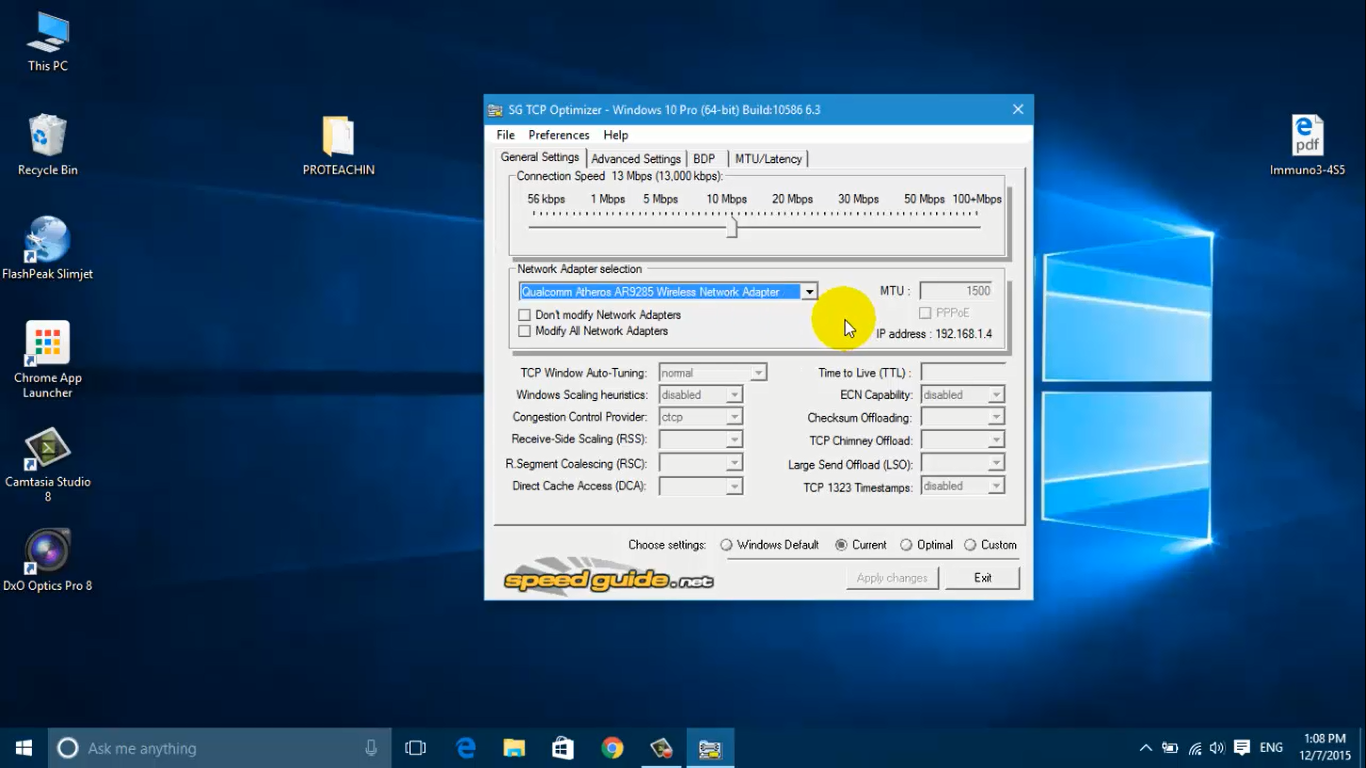Click the Ask me anything search box
Image resolution: width=1366 pixels, height=768 pixels.
[x=220, y=748]
